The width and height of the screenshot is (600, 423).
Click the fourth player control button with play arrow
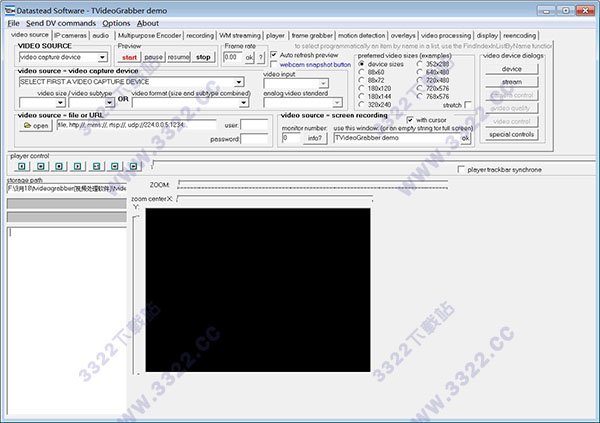[78, 166]
